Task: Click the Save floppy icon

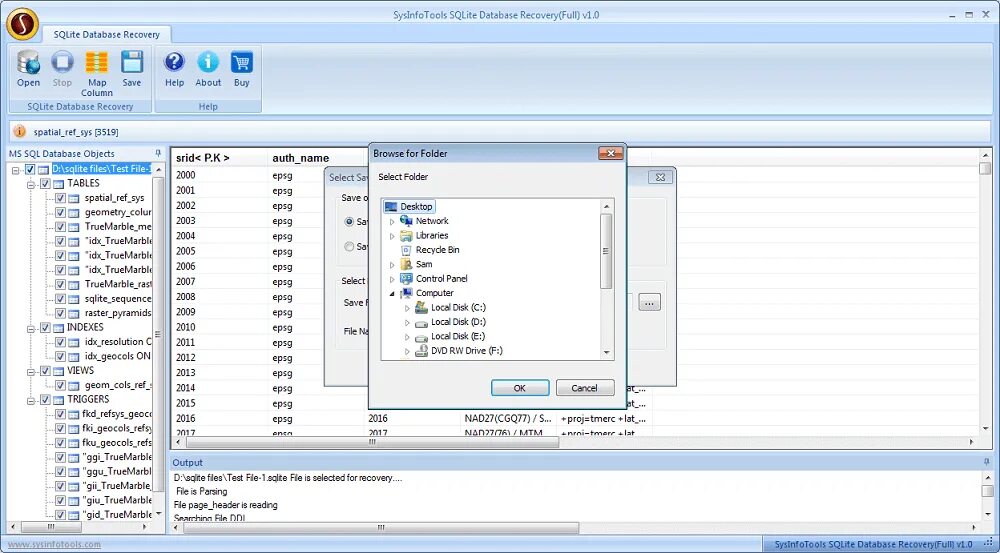Action: coord(132,62)
